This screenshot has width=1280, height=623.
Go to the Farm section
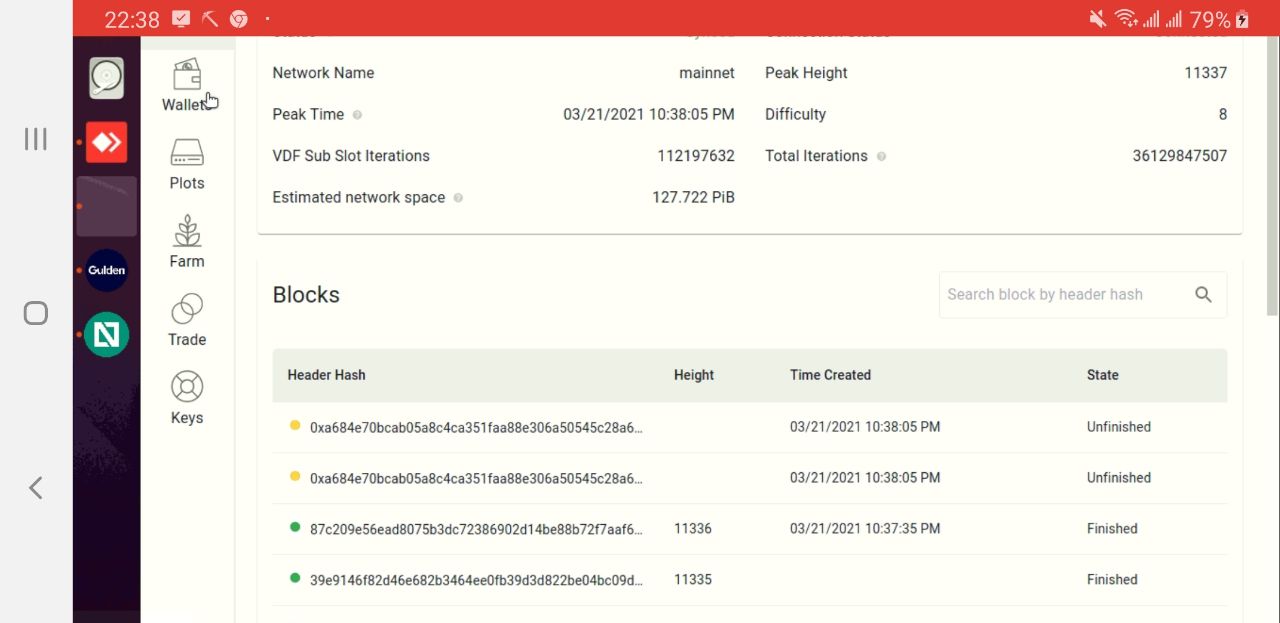pyautogui.click(x=187, y=242)
